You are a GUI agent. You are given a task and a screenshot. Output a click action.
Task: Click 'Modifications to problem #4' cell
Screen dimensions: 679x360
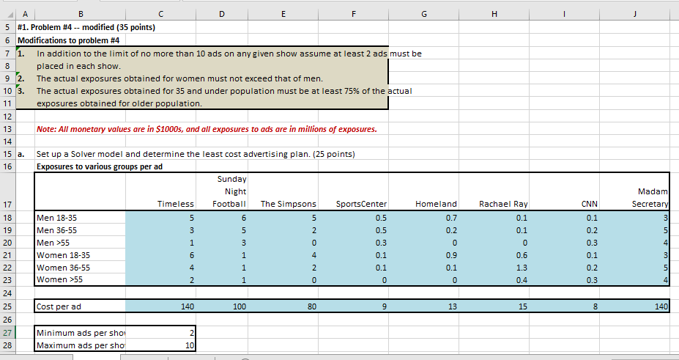pos(68,40)
